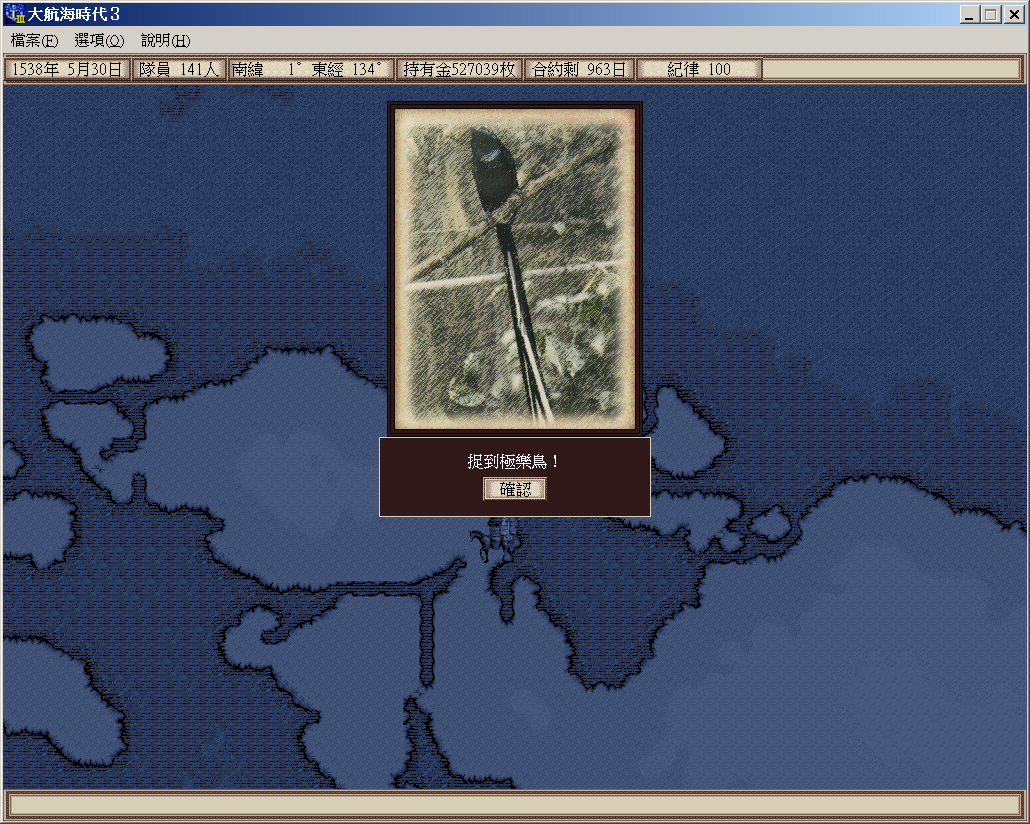Screen dimensions: 1030x824
Task: Open the 檔案(F) menu
Action: 34,41
